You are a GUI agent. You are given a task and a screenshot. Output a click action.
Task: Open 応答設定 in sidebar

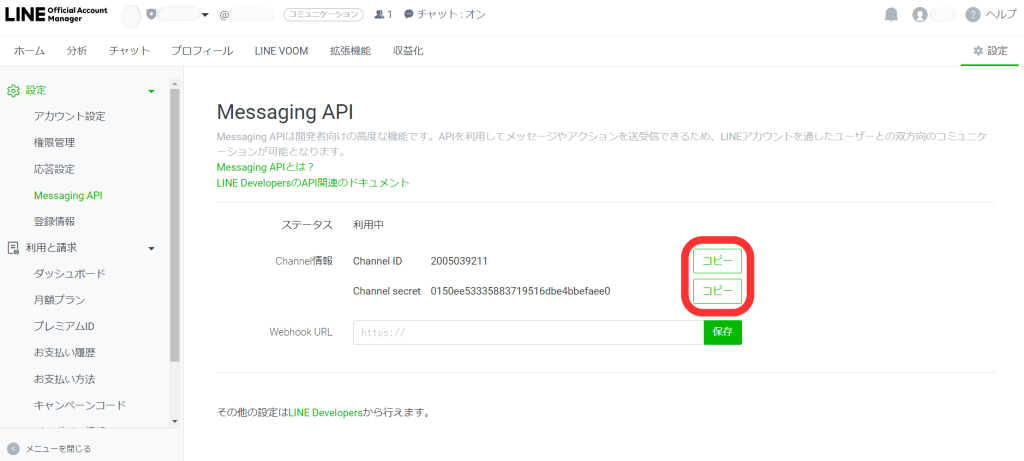(54, 169)
